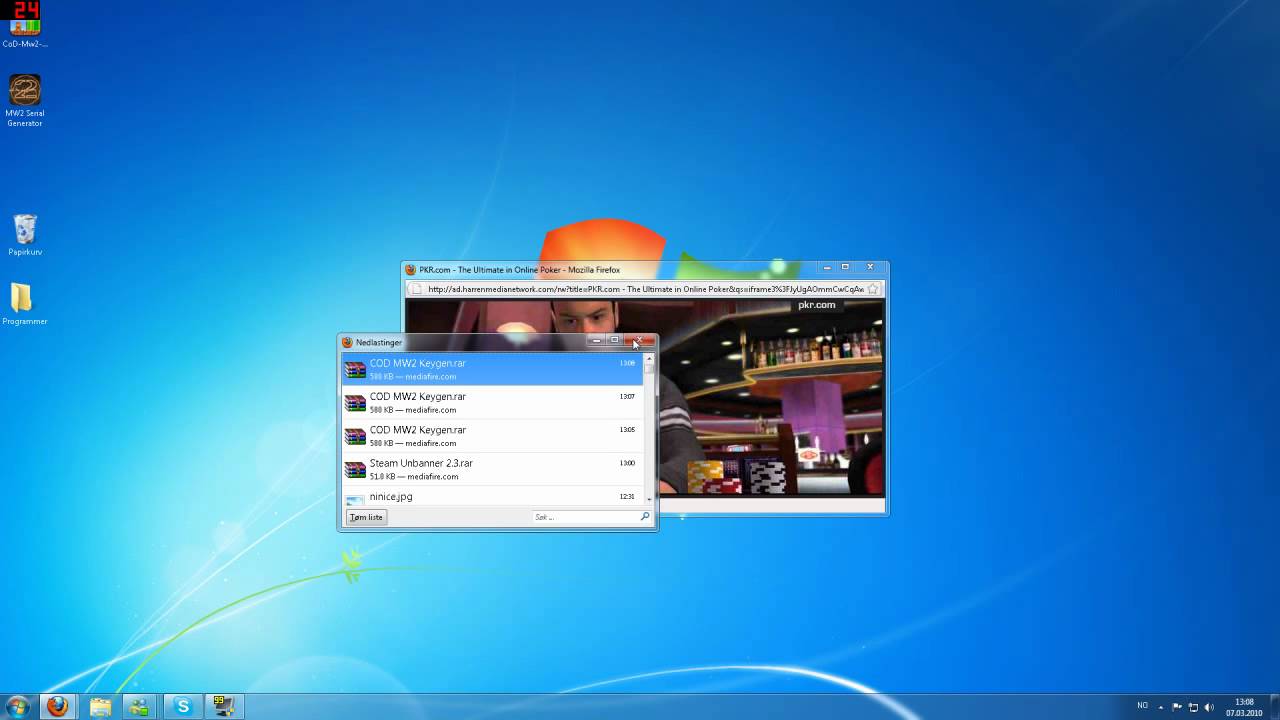
Task: Close the PKR.com Firefox window
Action: 870,267
